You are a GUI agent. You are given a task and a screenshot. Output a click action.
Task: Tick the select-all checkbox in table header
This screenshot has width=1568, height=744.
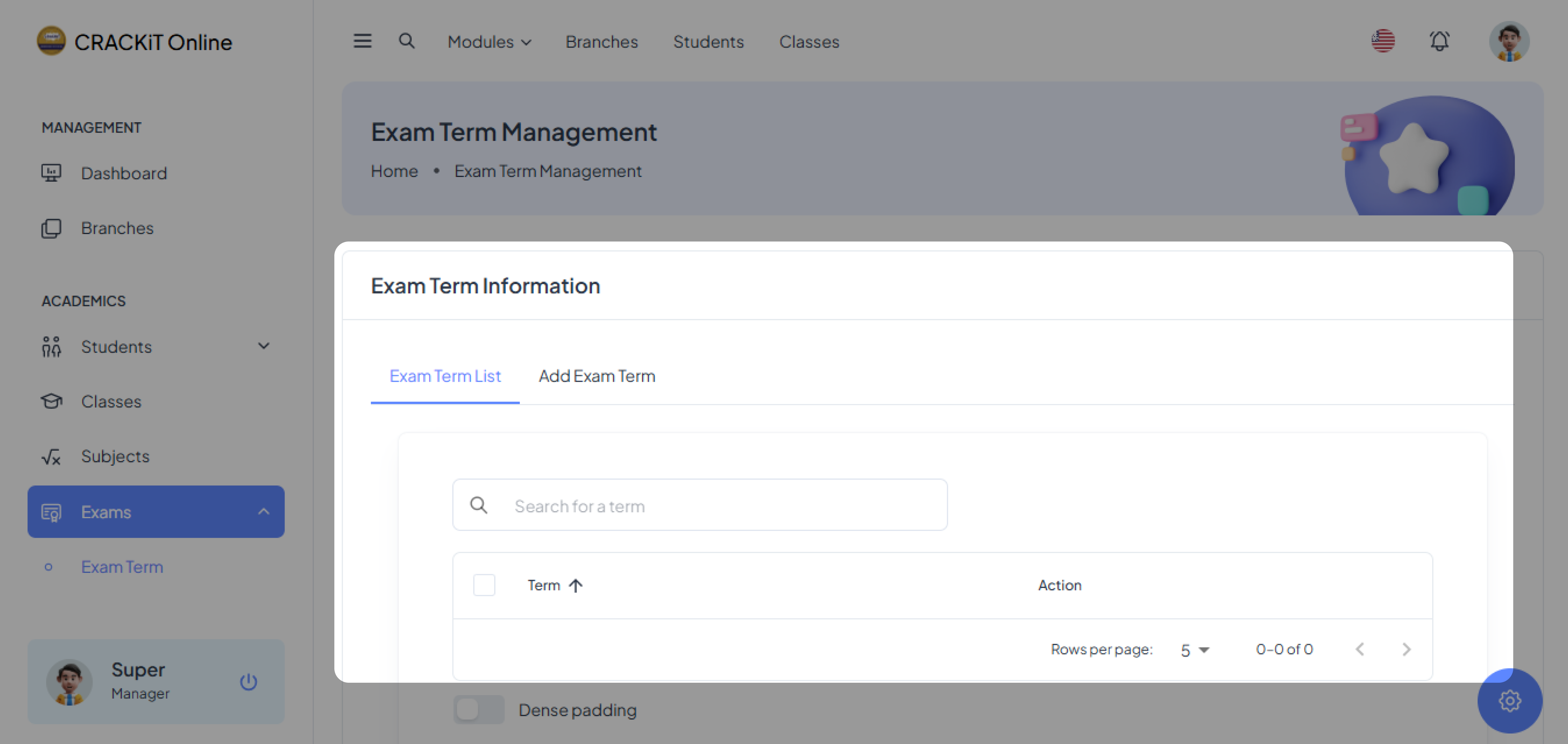coord(484,585)
